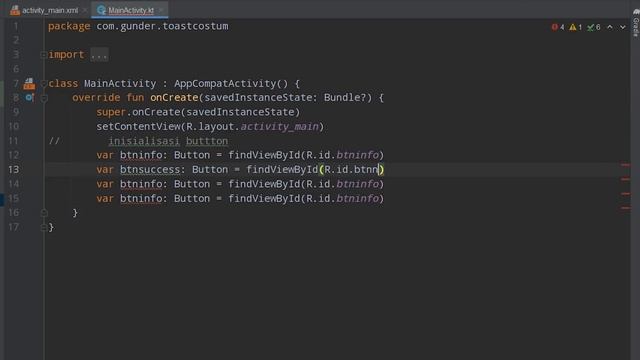The height and width of the screenshot is (360, 640).
Task: Click AppCompatActivity() in class declaration
Action: coord(231,84)
